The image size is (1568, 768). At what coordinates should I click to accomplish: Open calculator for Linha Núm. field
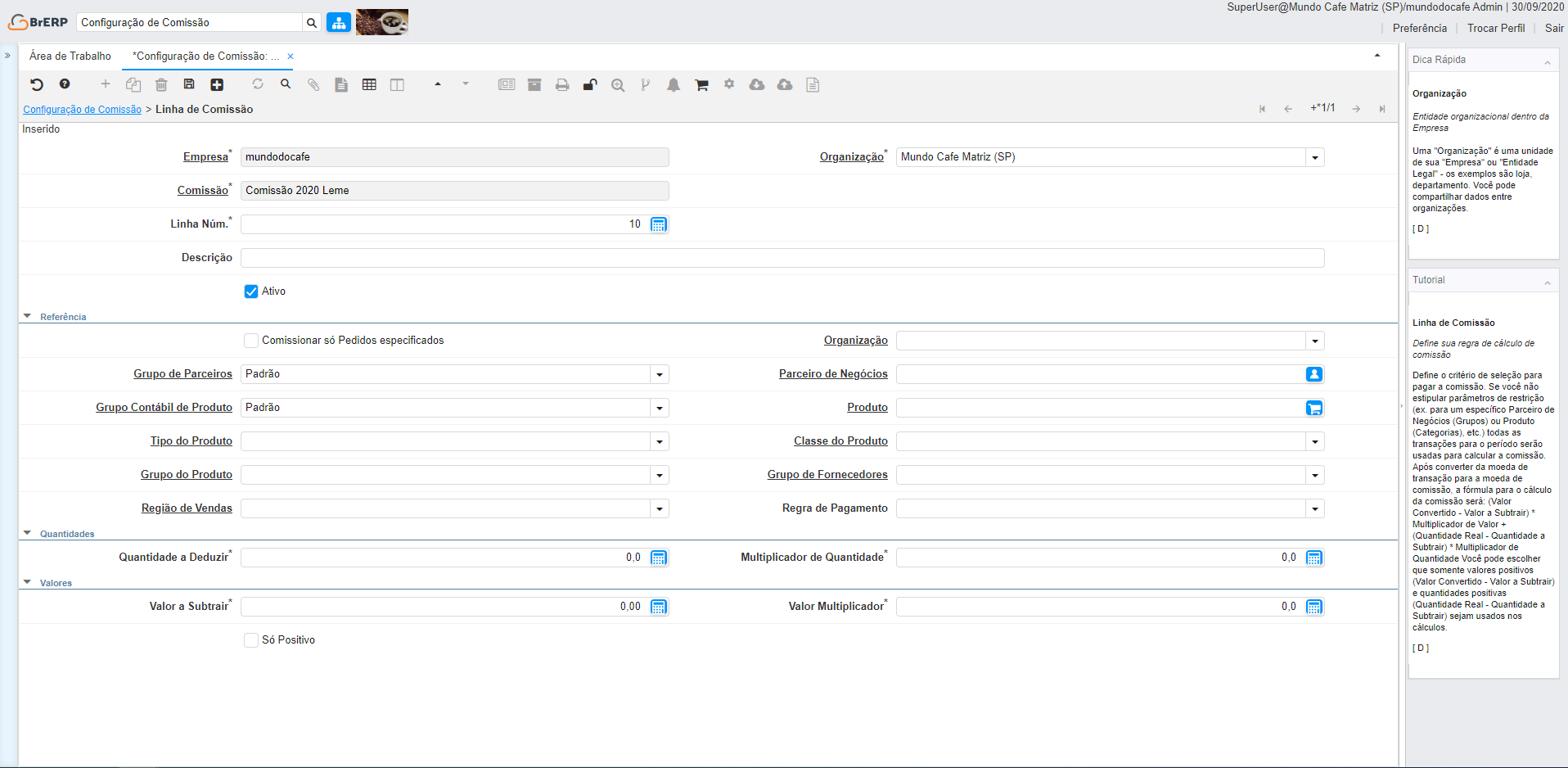click(x=658, y=224)
